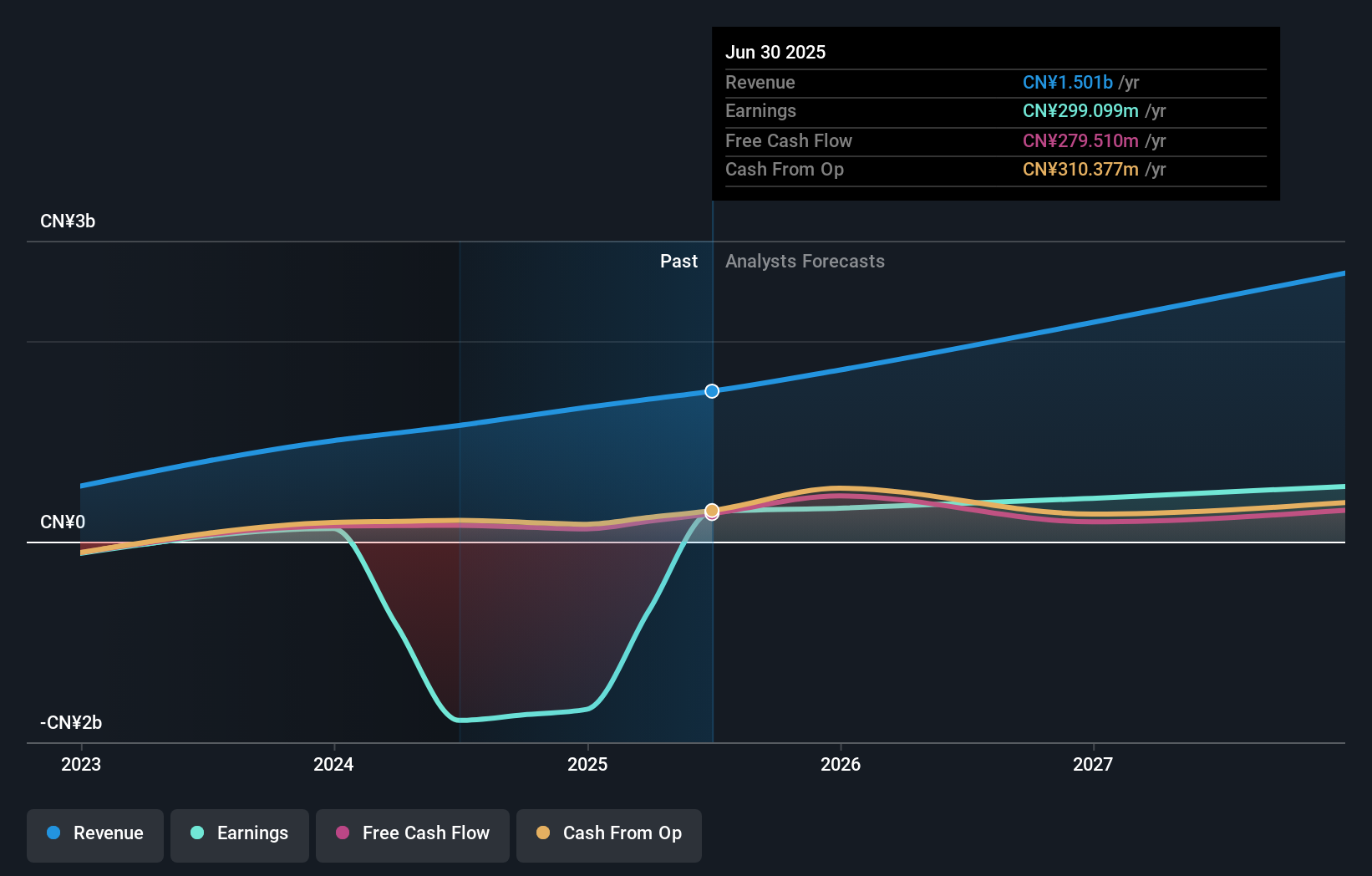The width and height of the screenshot is (1372, 876).
Task: Click the orange Cash From Op legend dot
Action: coord(542,833)
